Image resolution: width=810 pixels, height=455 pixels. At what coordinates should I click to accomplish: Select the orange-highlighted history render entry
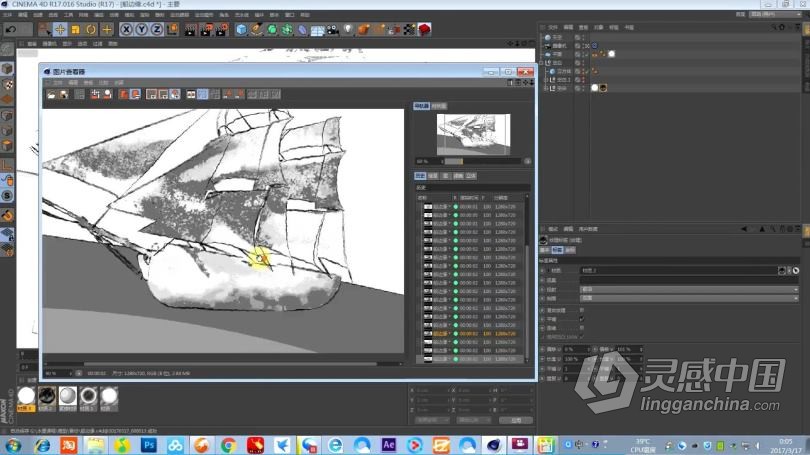(x=470, y=334)
